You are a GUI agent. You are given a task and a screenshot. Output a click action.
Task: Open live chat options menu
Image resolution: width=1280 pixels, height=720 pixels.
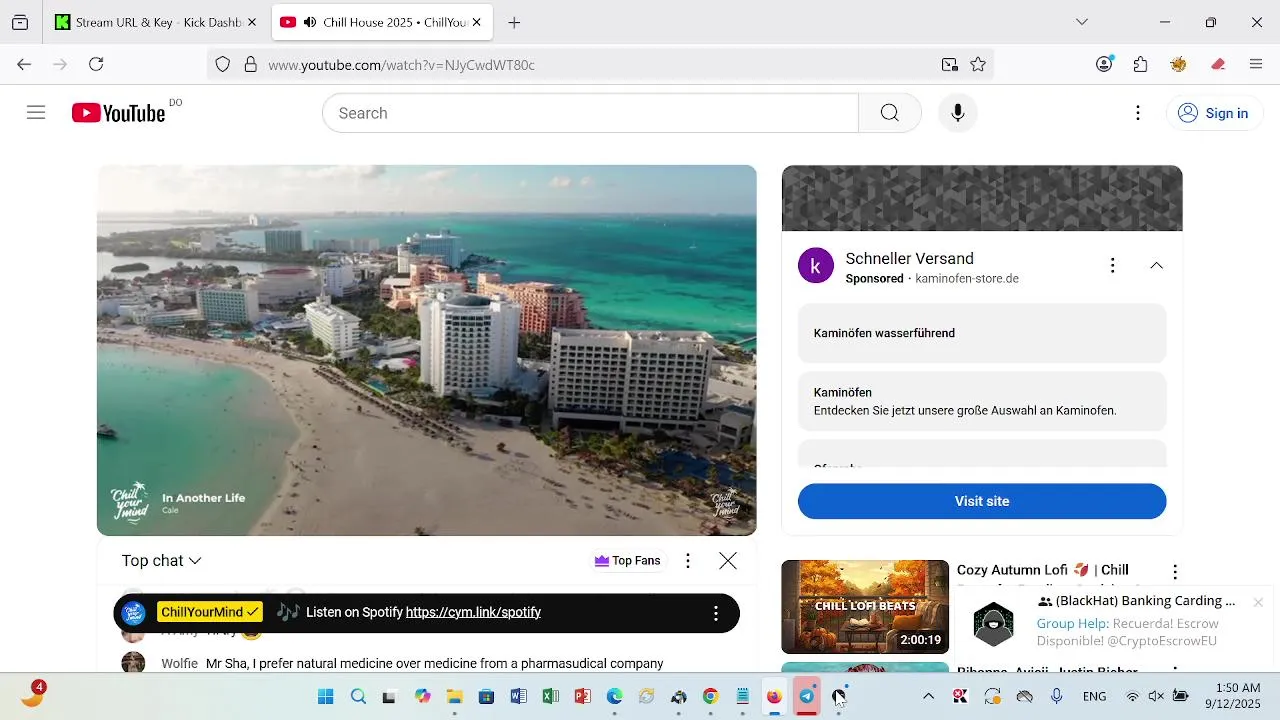coord(687,561)
